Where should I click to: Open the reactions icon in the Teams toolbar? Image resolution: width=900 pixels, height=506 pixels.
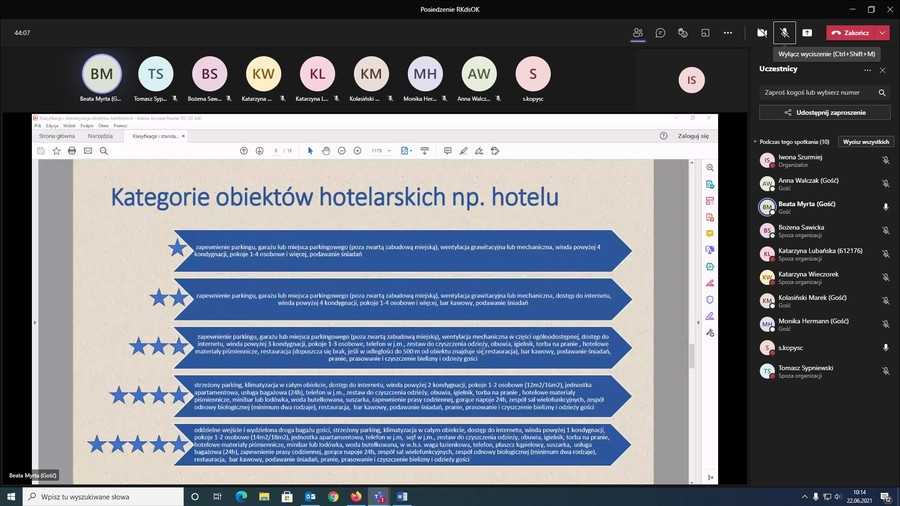coord(683,32)
